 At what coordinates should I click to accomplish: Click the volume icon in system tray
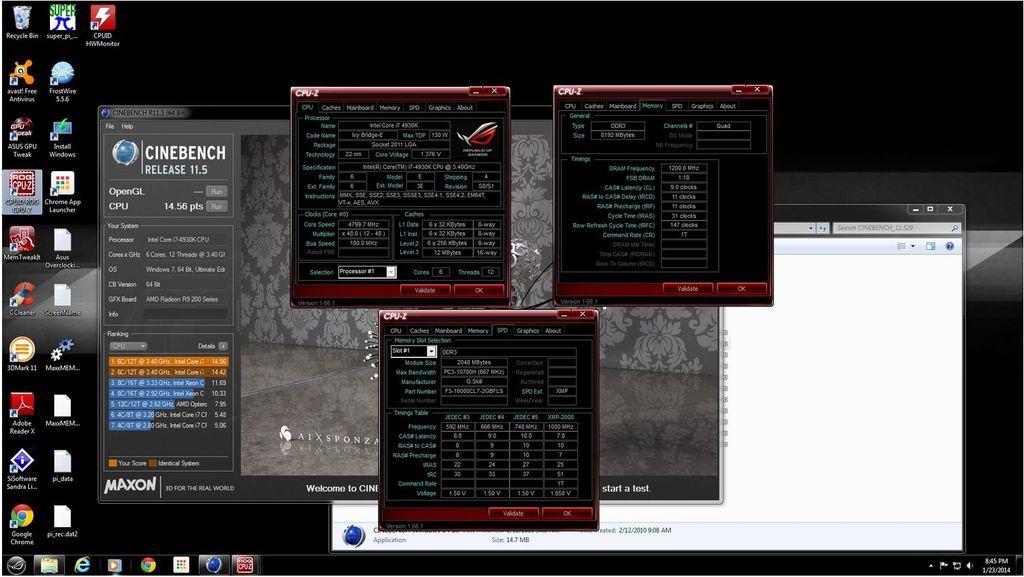[x=969, y=565]
